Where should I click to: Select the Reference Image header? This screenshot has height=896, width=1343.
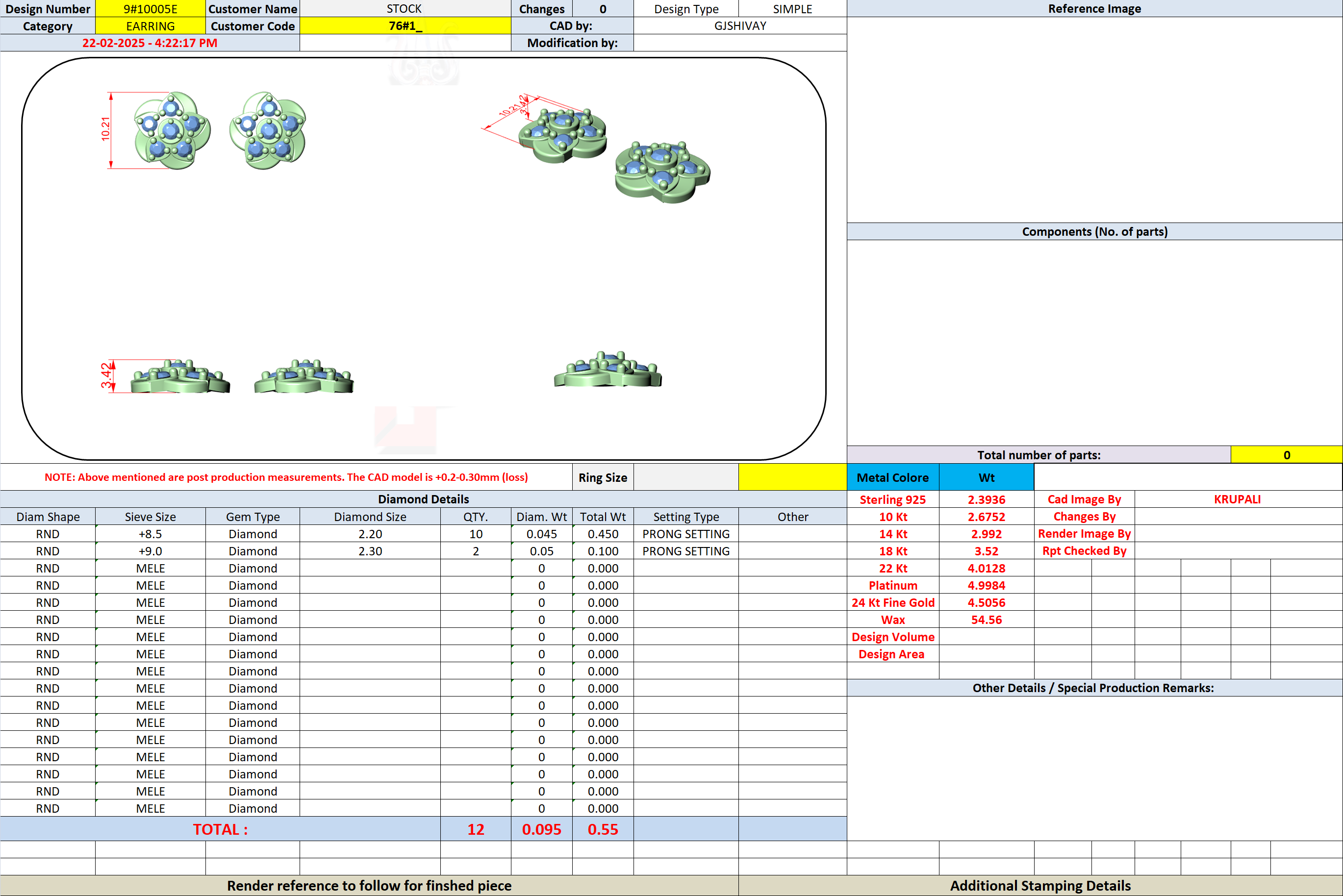click(x=1094, y=8)
